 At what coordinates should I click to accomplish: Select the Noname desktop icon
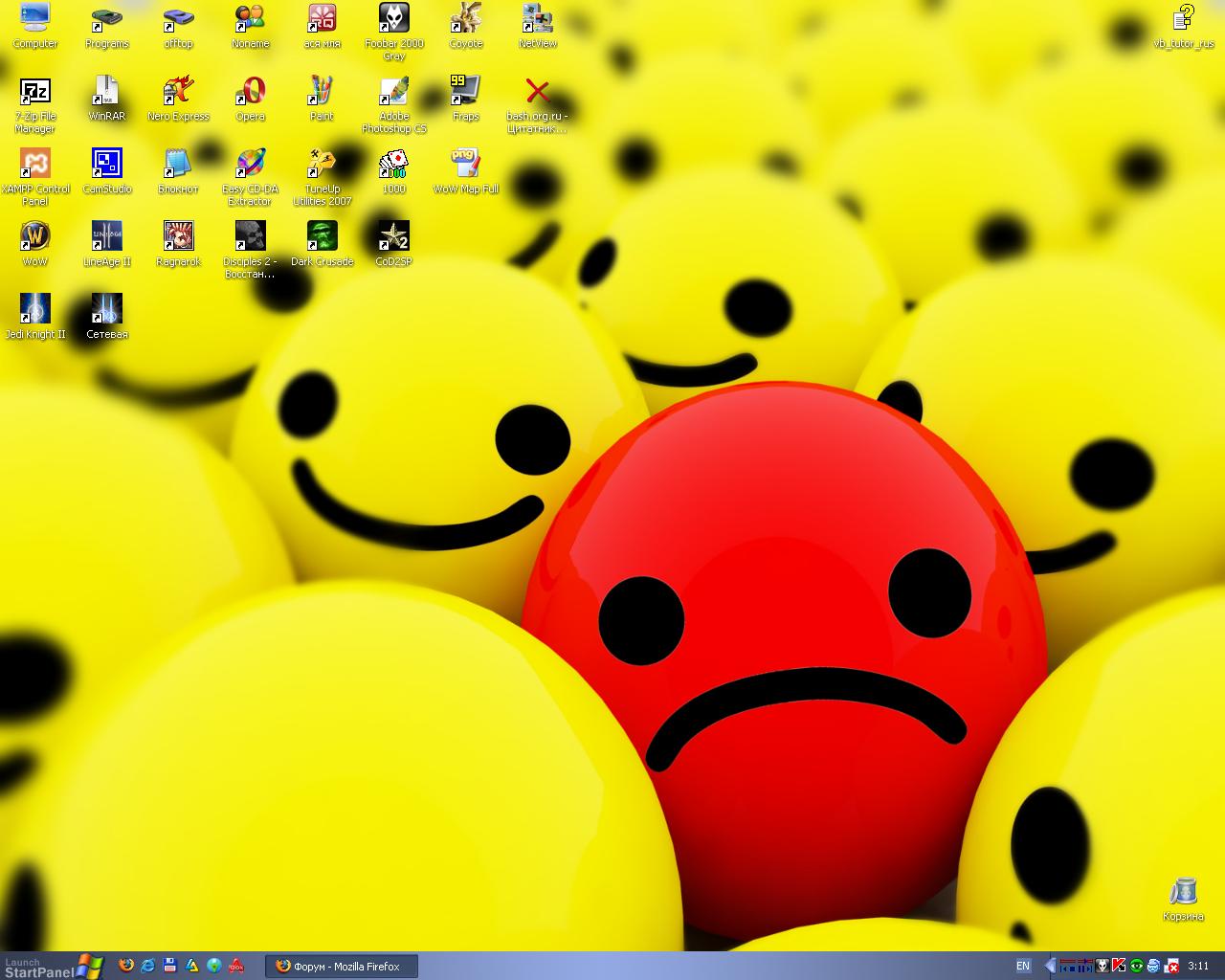tap(251, 26)
